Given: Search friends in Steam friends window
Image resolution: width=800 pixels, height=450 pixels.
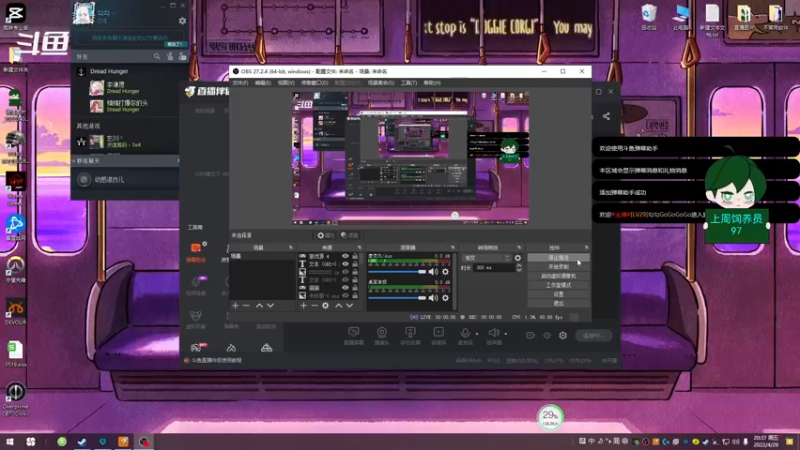Looking at the screenshot, I should tap(157, 56).
